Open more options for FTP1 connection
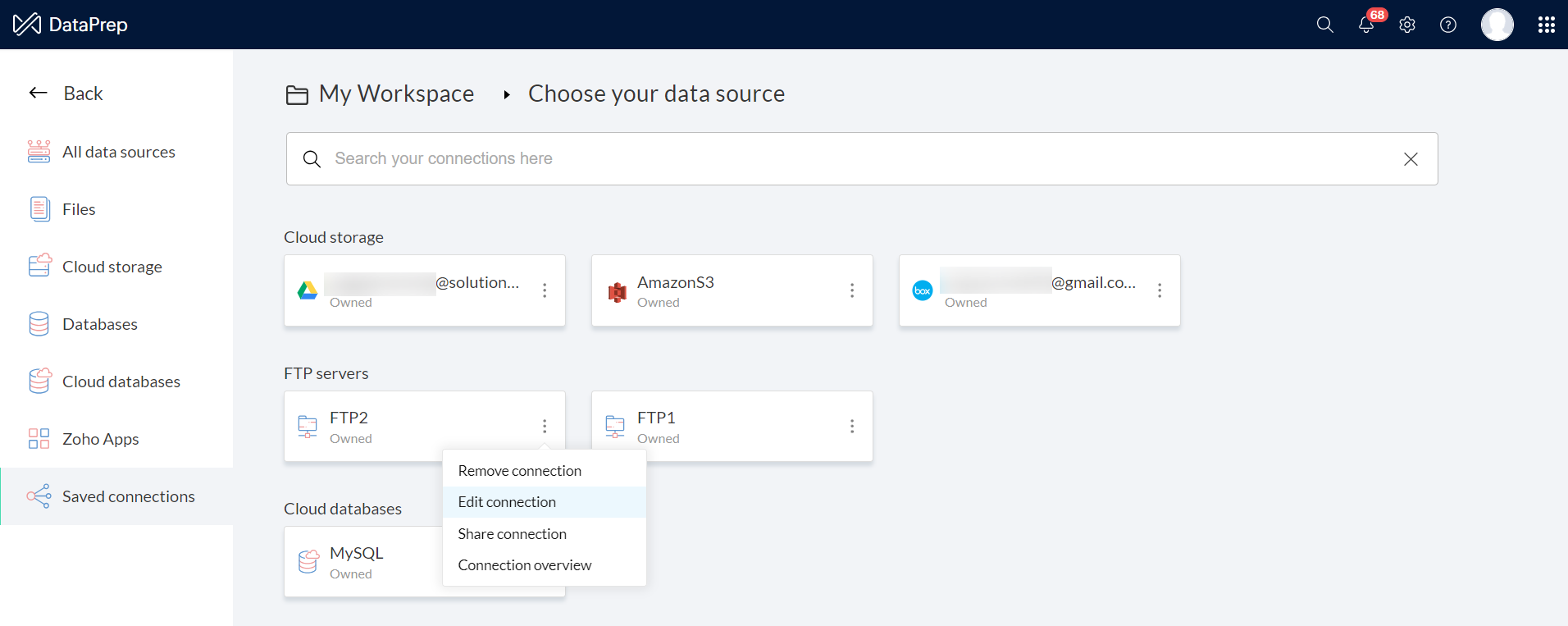Viewport: 1568px width, 626px height. (x=852, y=426)
